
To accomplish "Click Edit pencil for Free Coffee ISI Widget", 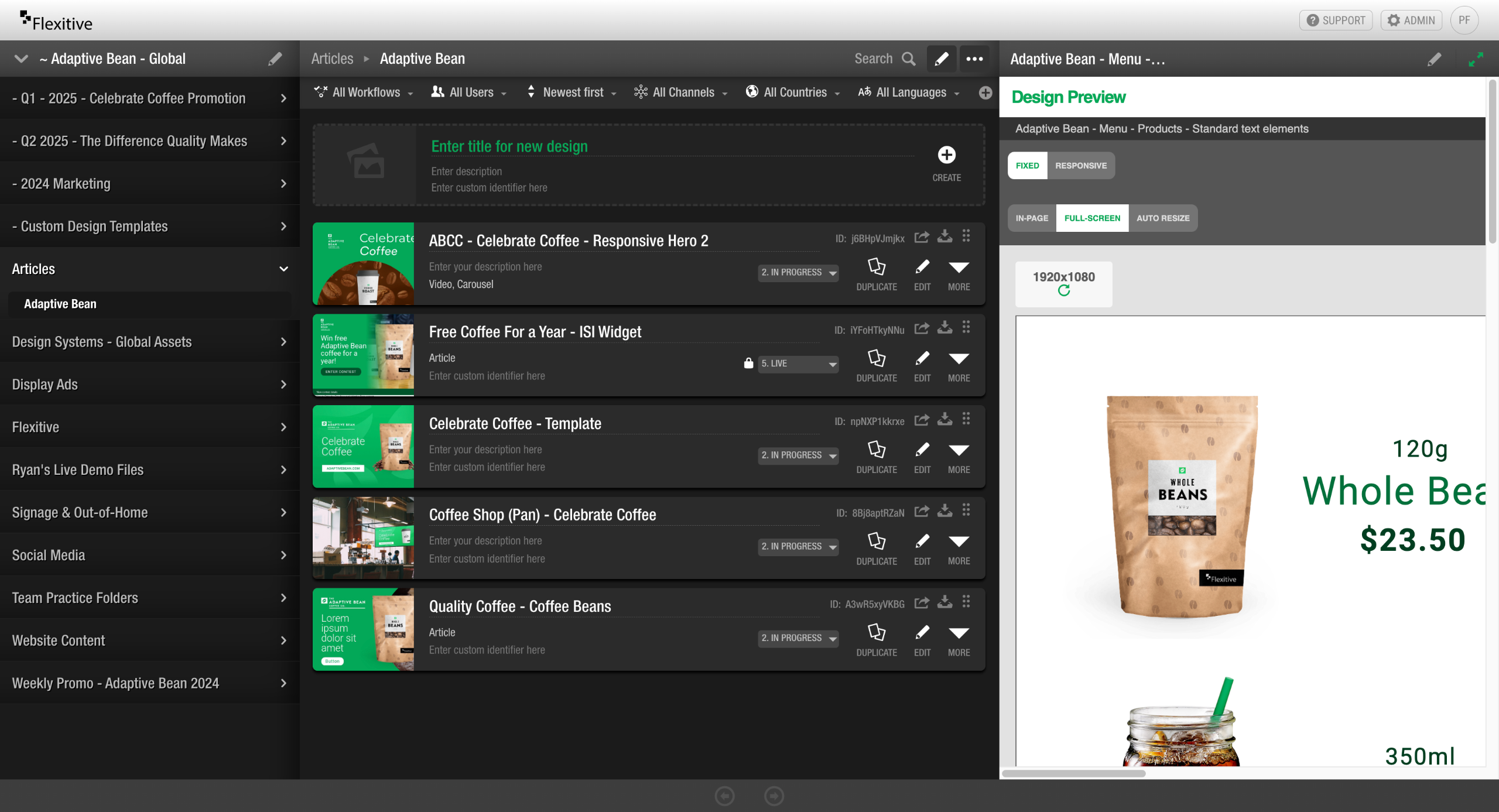I will pyautogui.click(x=922, y=358).
